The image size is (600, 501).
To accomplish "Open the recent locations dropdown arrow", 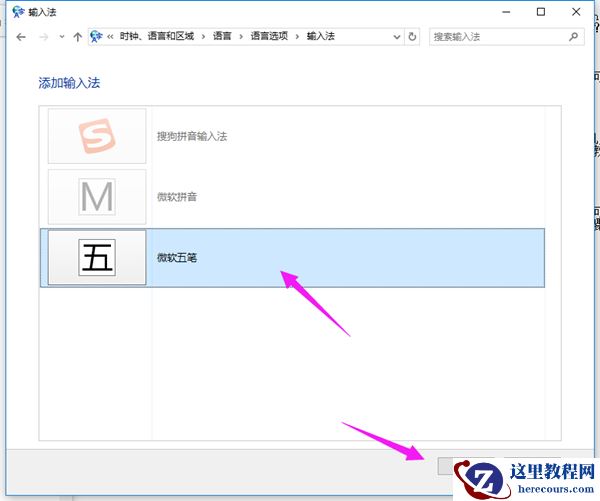I will (62, 37).
